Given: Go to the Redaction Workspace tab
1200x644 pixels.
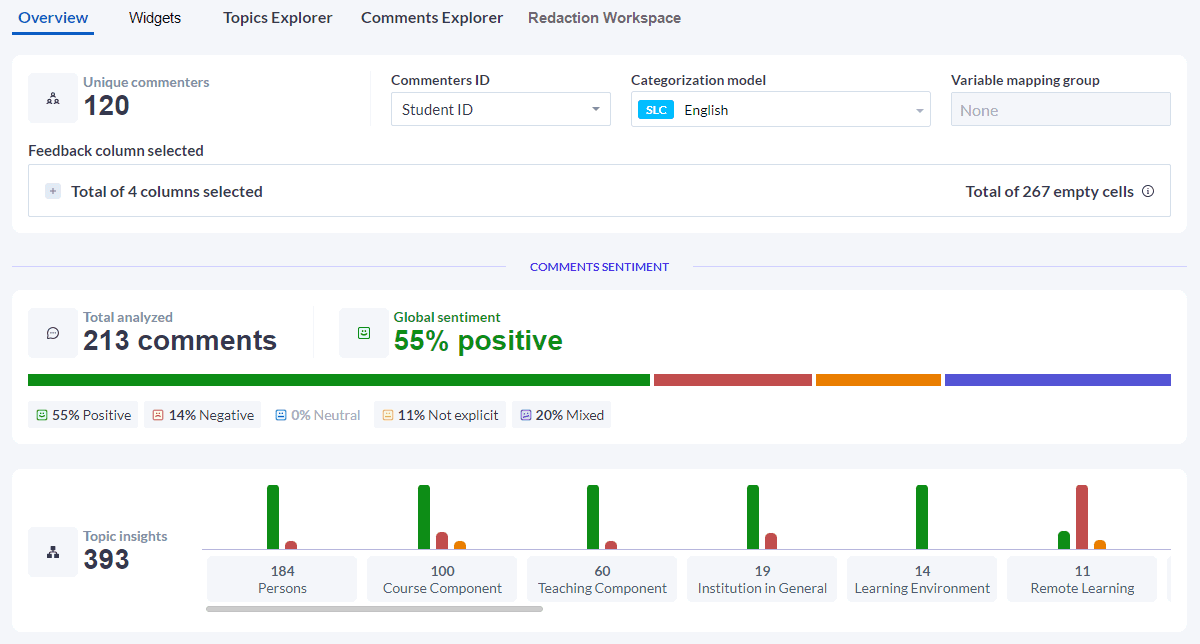Looking at the screenshot, I should (604, 18).
